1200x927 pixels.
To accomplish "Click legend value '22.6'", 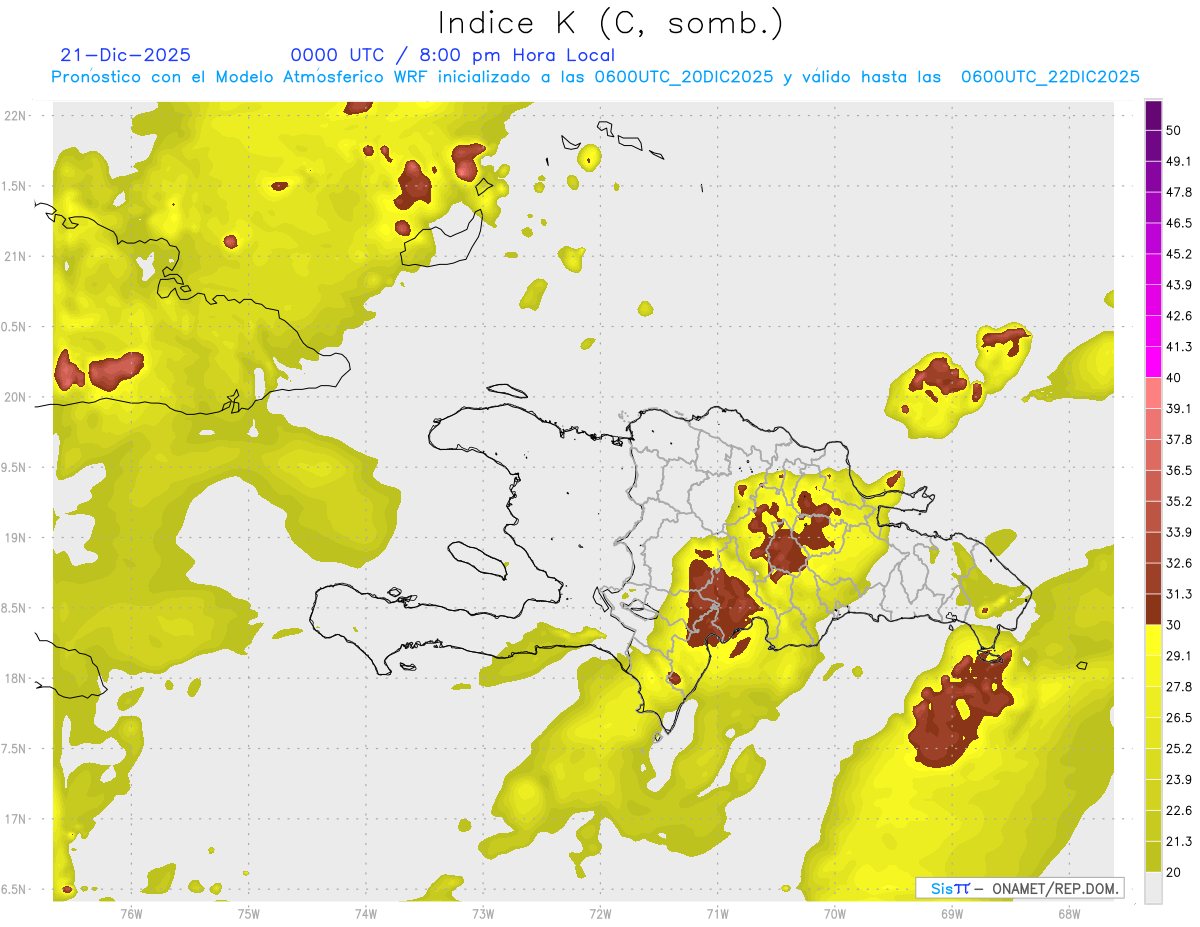I will click(1179, 811).
